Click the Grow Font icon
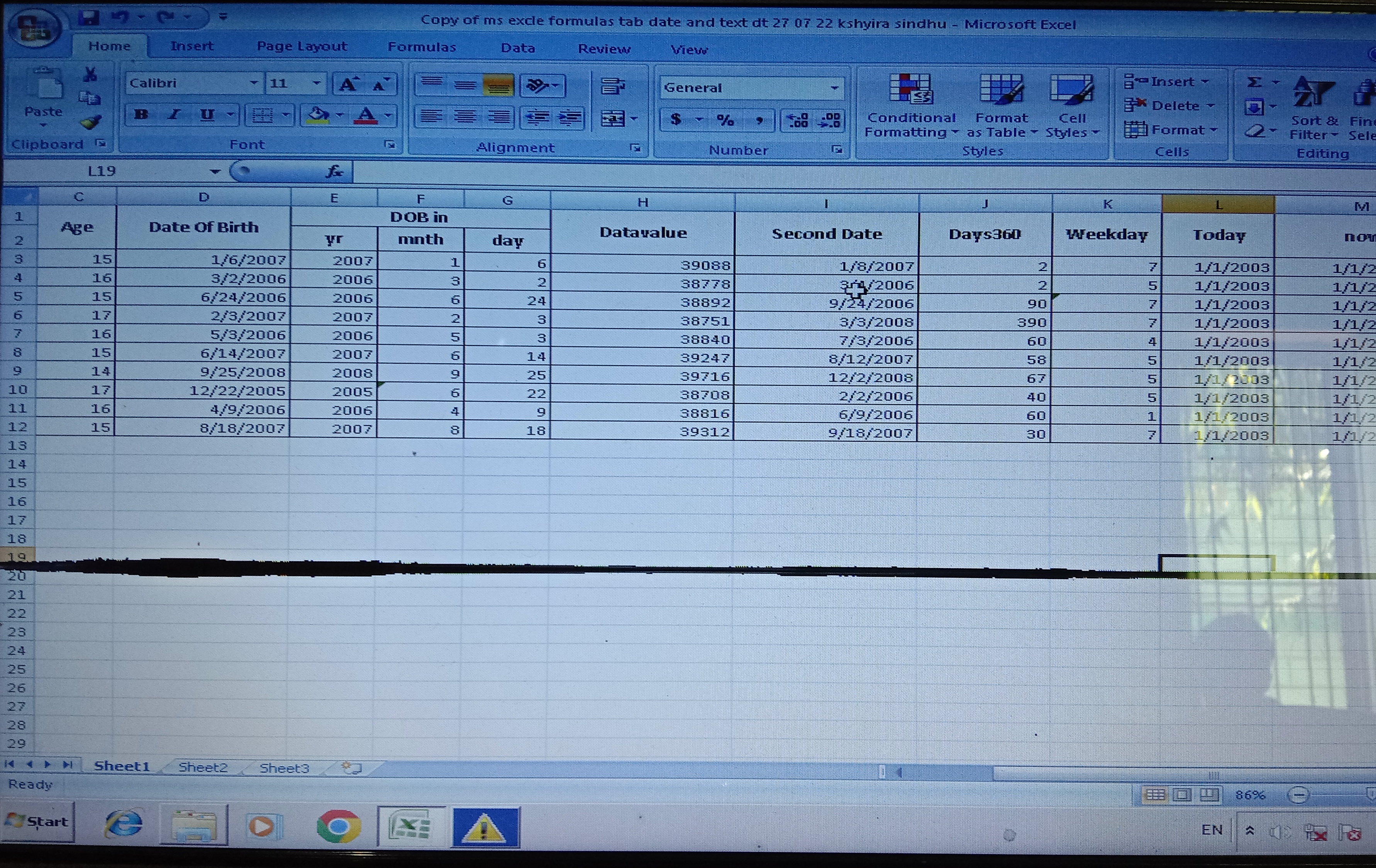This screenshot has height=868, width=1376. [x=348, y=85]
